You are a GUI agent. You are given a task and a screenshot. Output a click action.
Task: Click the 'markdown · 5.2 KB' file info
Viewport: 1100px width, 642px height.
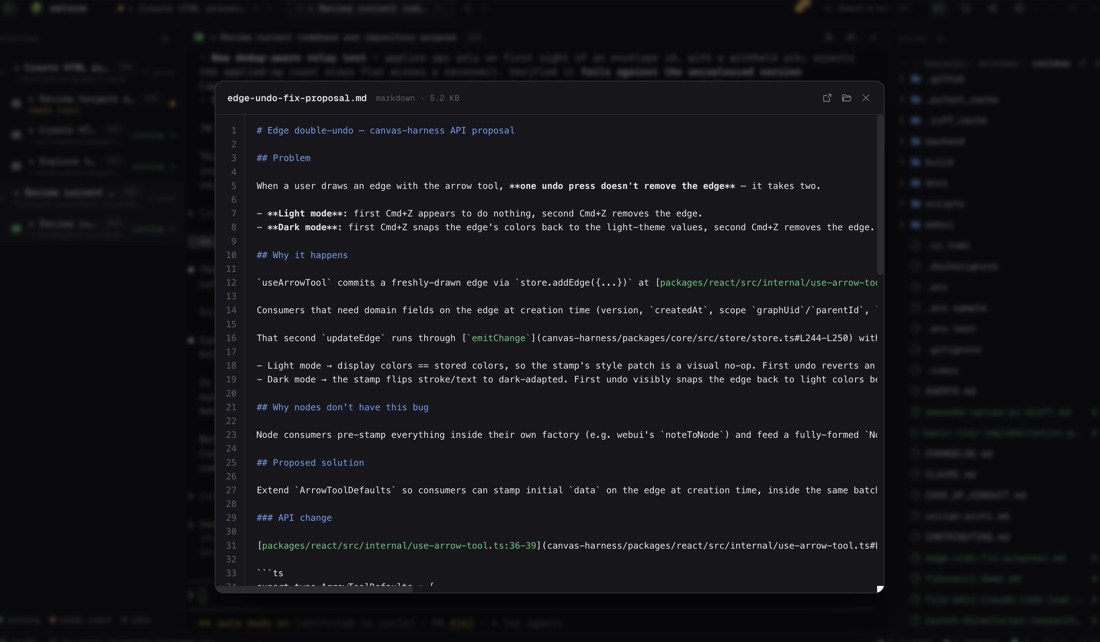click(417, 98)
